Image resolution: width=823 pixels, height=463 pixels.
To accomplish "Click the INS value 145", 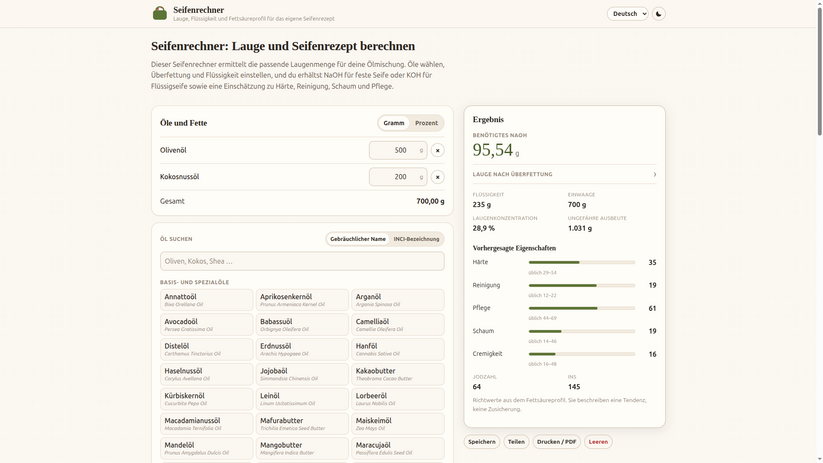I will coord(574,387).
